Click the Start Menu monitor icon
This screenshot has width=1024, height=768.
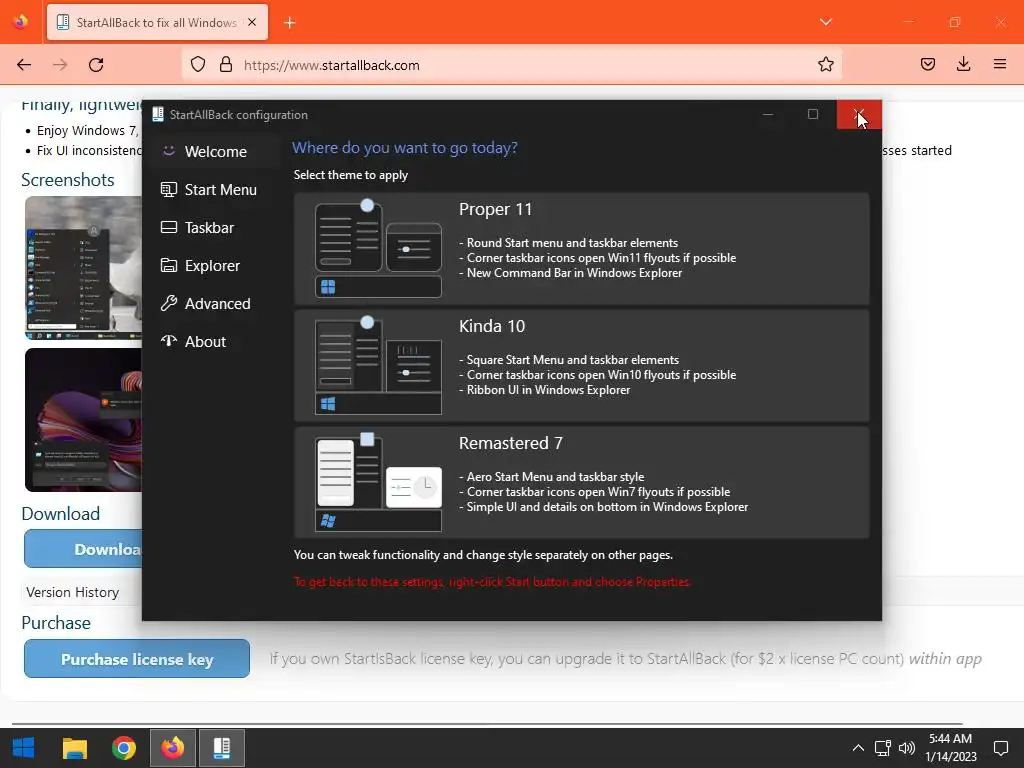169,189
